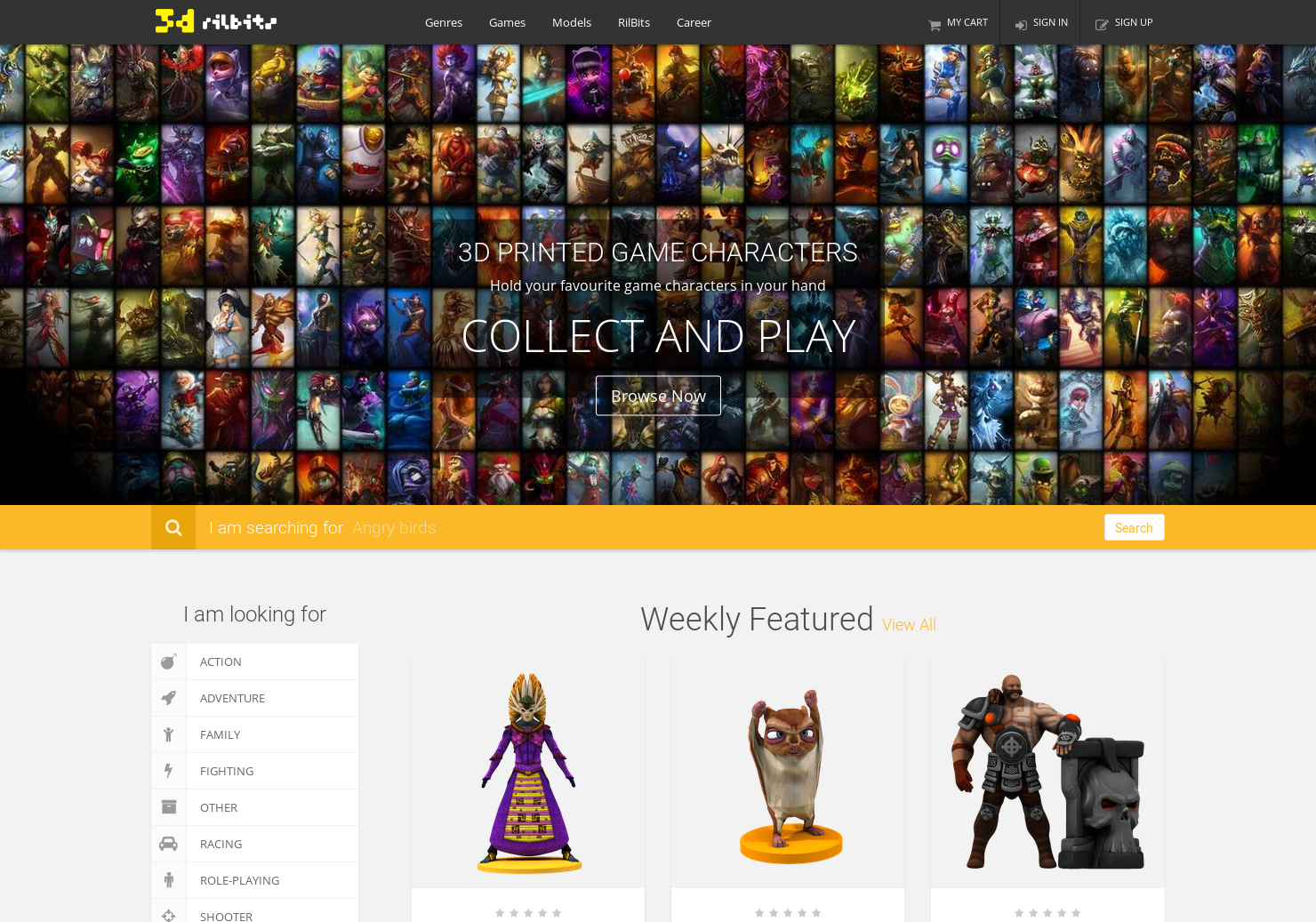
Task: Click the Search button
Action: [1134, 527]
